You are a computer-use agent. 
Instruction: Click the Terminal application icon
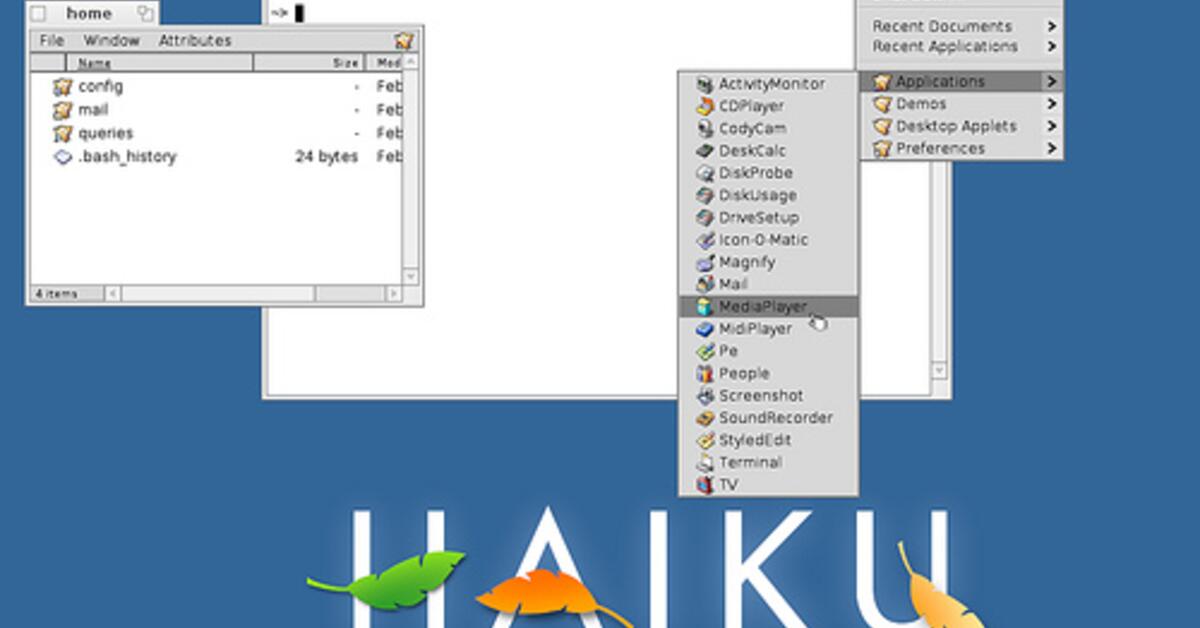pyautogui.click(x=704, y=463)
